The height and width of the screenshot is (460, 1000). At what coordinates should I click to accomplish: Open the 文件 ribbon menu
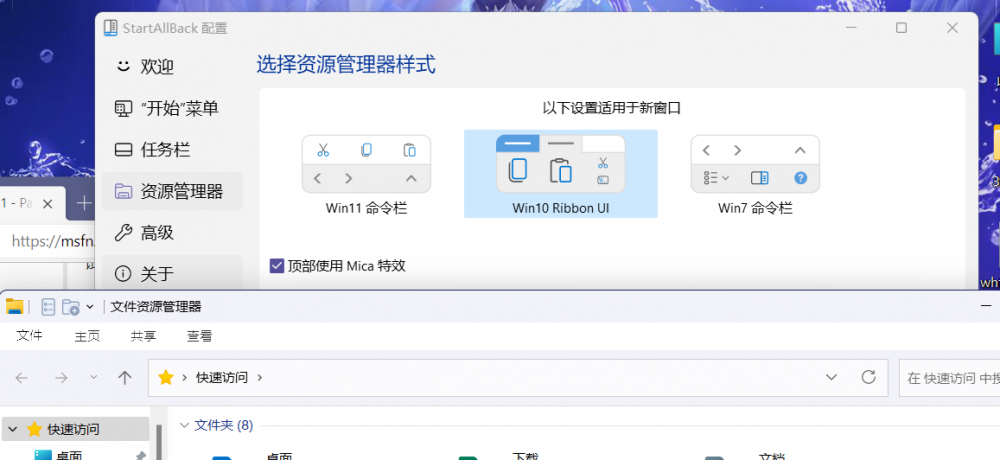29,336
